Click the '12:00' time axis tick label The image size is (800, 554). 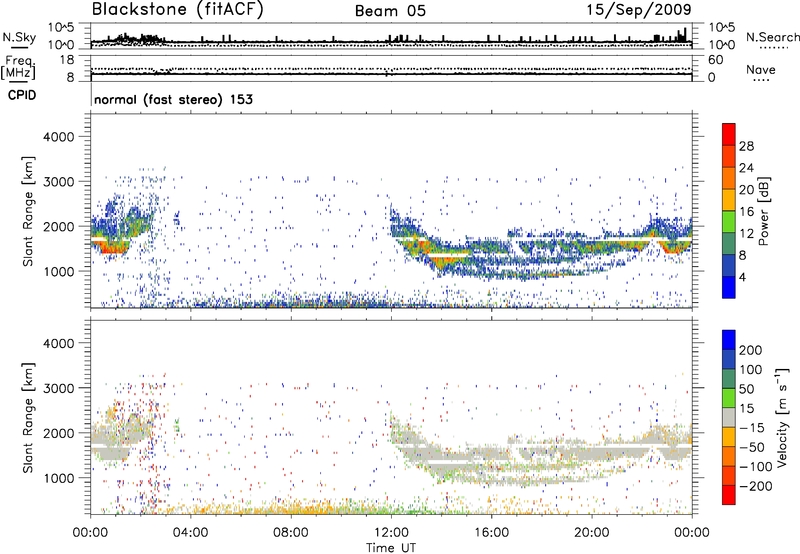[391, 533]
